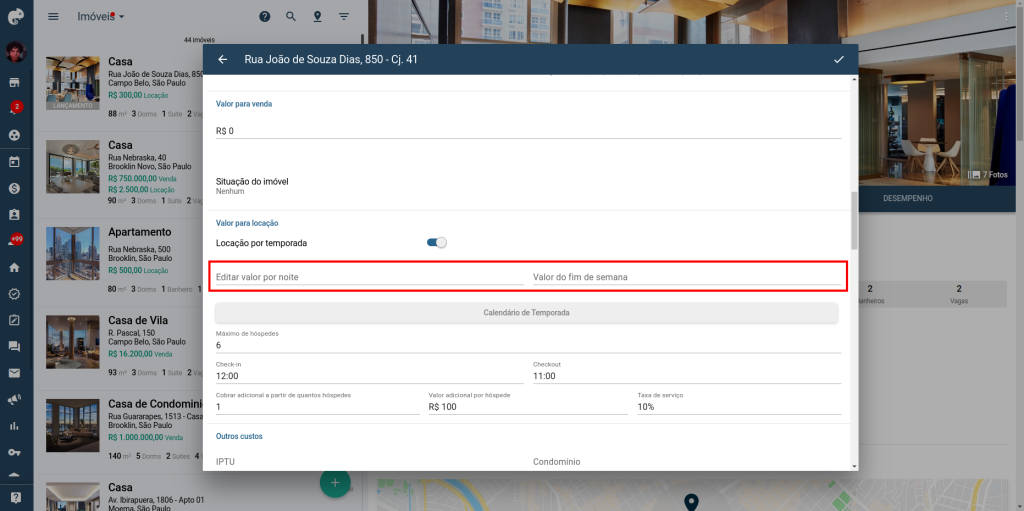This screenshot has height=511, width=1024.
Task: Click the map pin icon in the Imóveis toolbar
Action: point(317,16)
